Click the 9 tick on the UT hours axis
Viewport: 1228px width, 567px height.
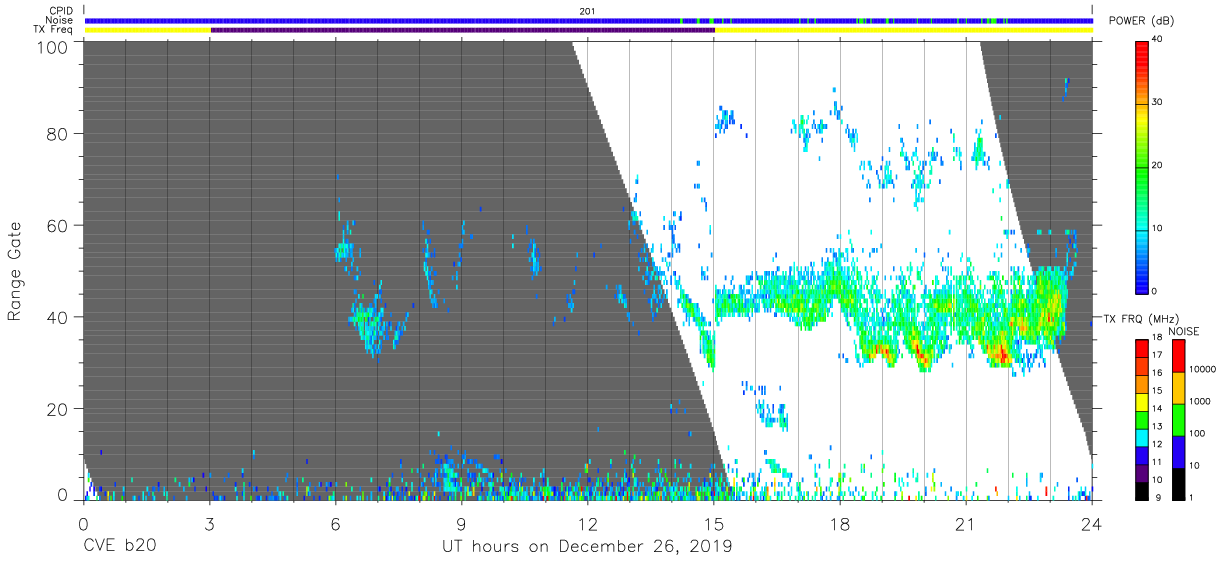461,524
